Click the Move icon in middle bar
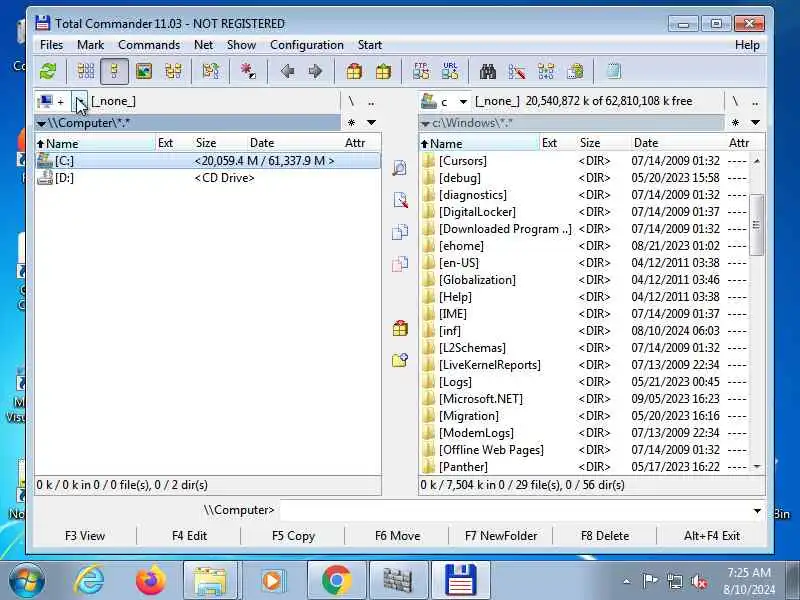Screen dimensions: 800x600 tap(400, 264)
